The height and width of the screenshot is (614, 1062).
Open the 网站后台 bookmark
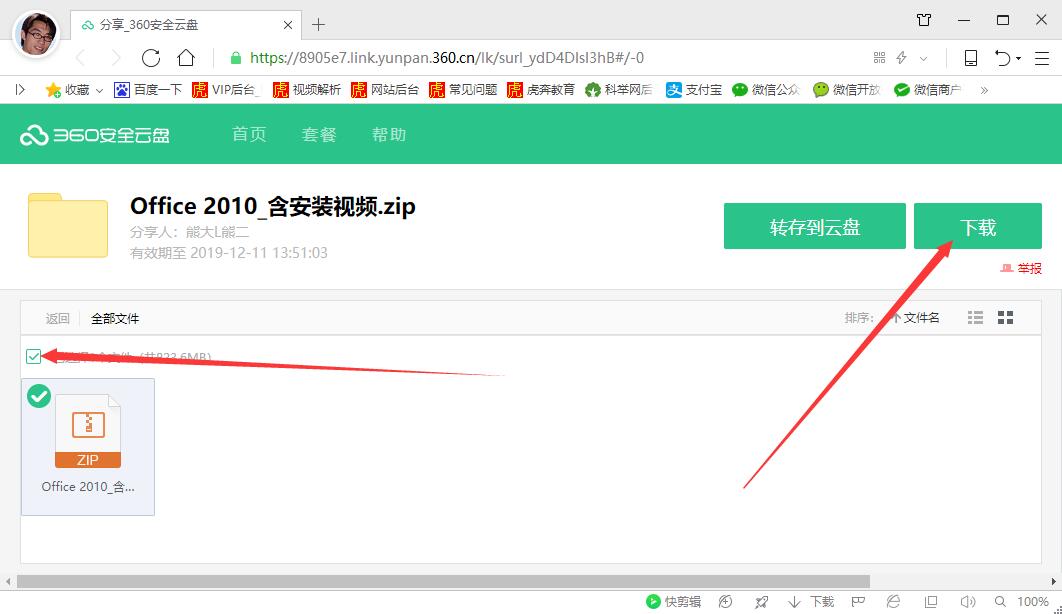tap(385, 89)
